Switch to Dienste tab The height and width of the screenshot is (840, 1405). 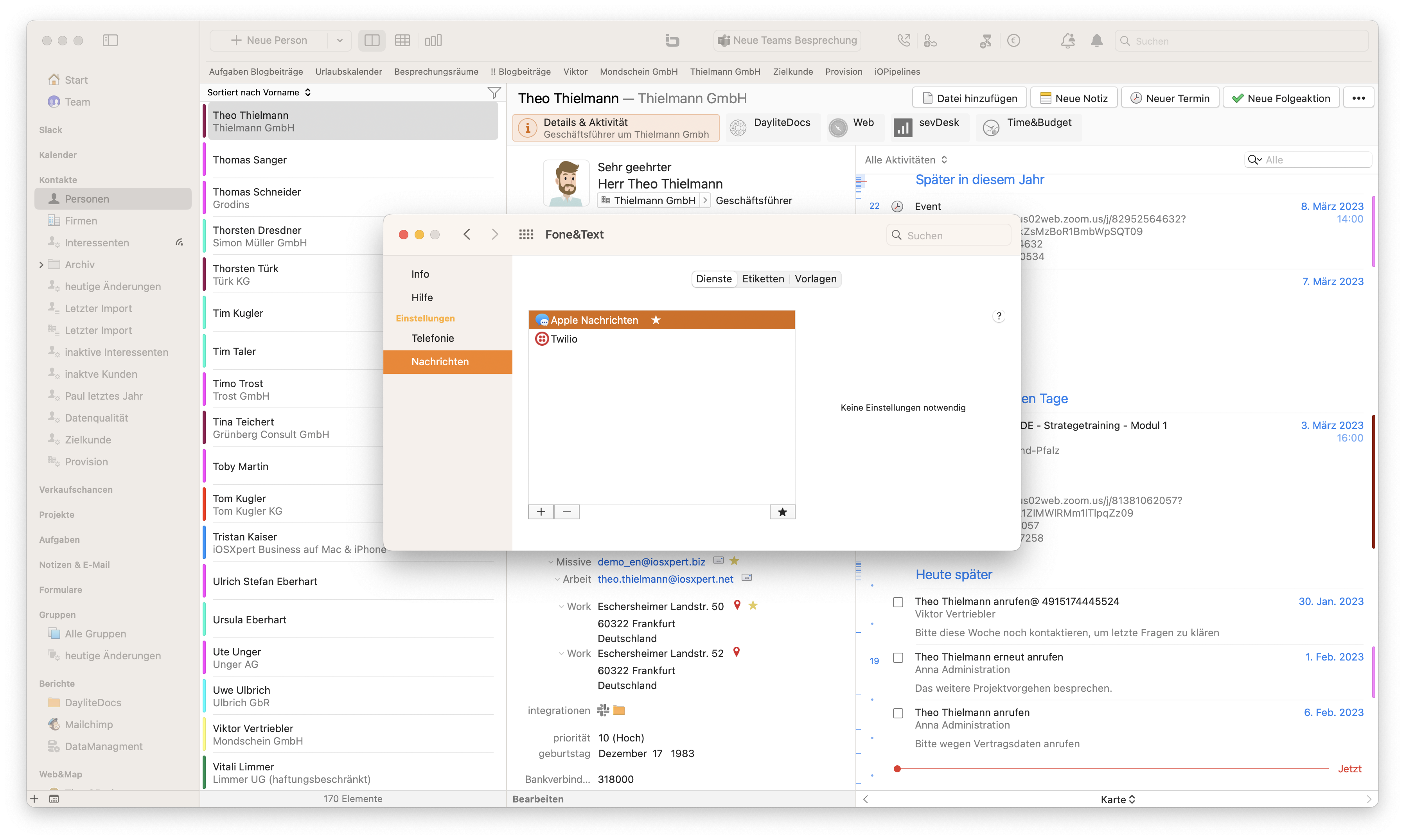pos(714,278)
